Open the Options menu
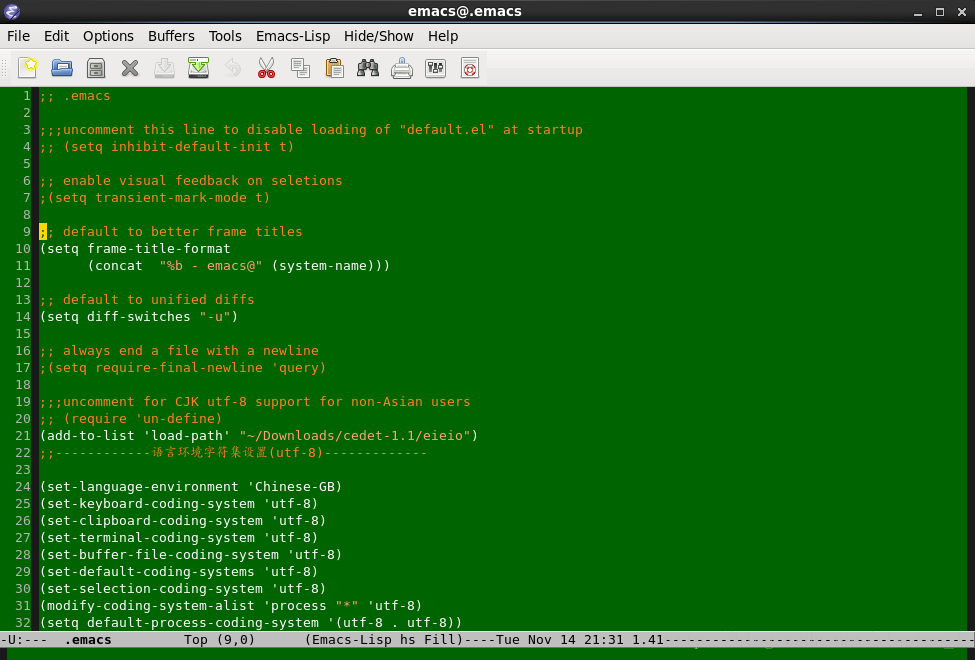 pos(108,36)
